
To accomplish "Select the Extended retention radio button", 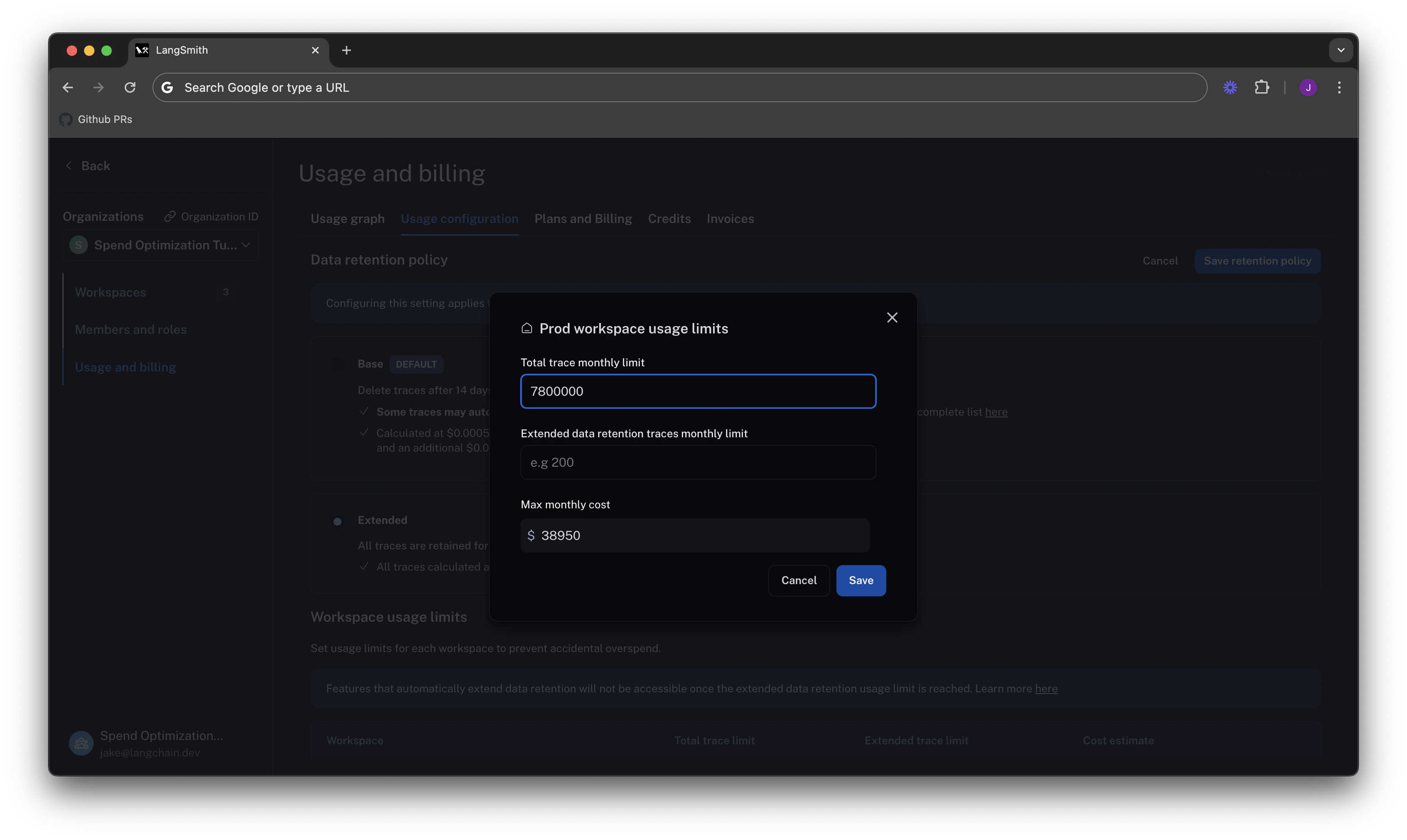I will 337,521.
